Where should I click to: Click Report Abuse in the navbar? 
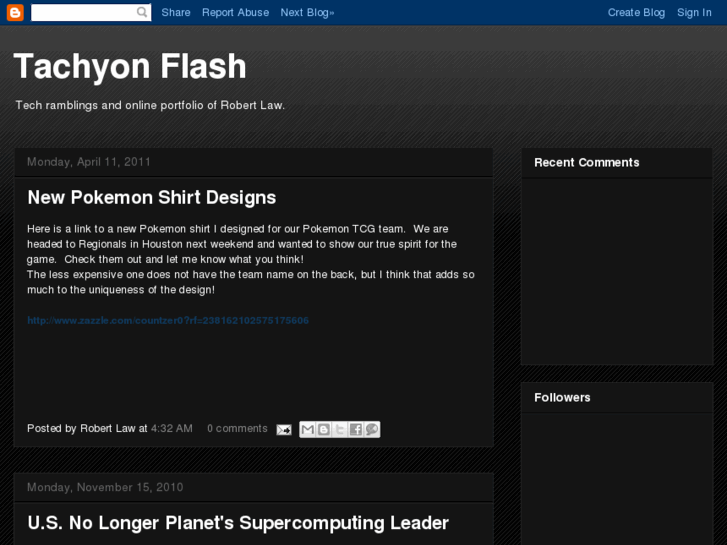click(235, 13)
